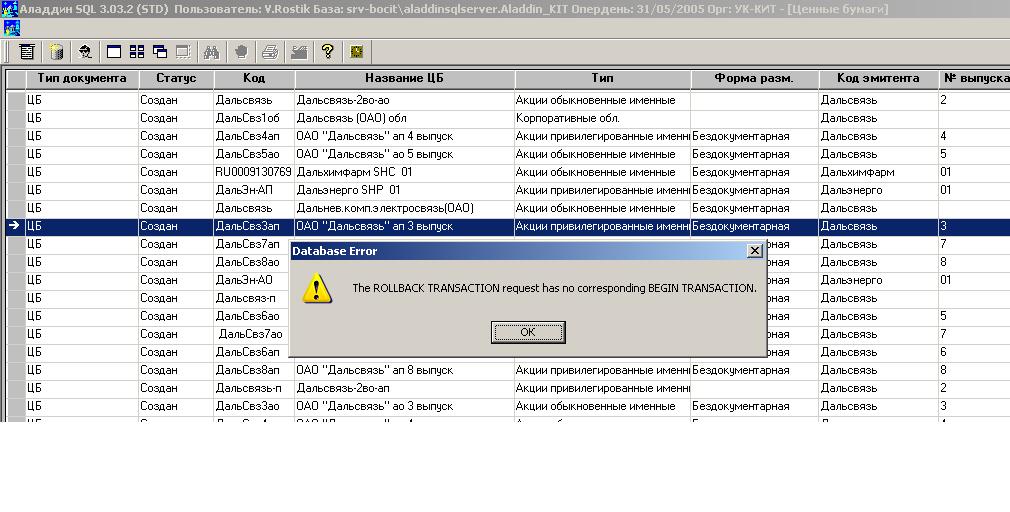Click the 'ДальЭн-АП' code cell

pyautogui.click(x=254, y=191)
